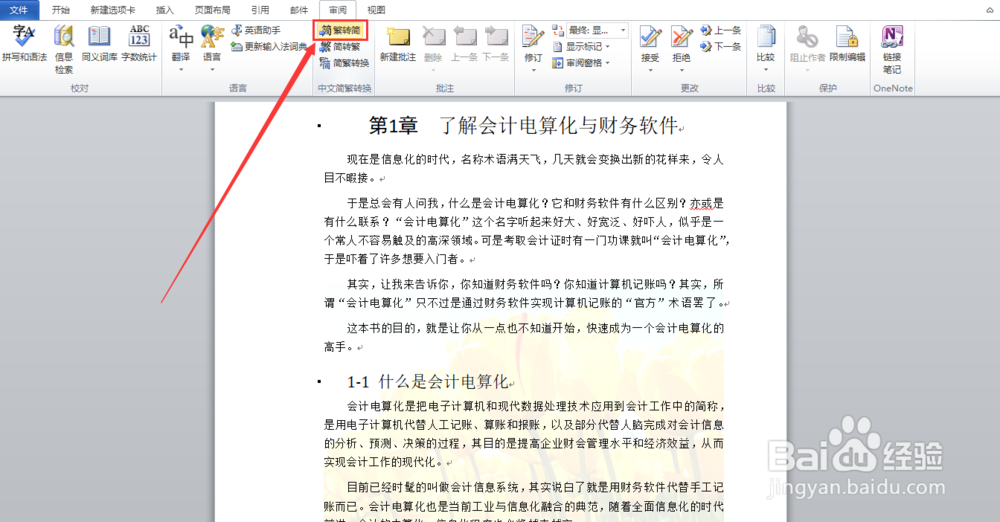1000x522 pixels.
Task: Convert Traditional to Simplified (繁转简)
Action: (341, 30)
